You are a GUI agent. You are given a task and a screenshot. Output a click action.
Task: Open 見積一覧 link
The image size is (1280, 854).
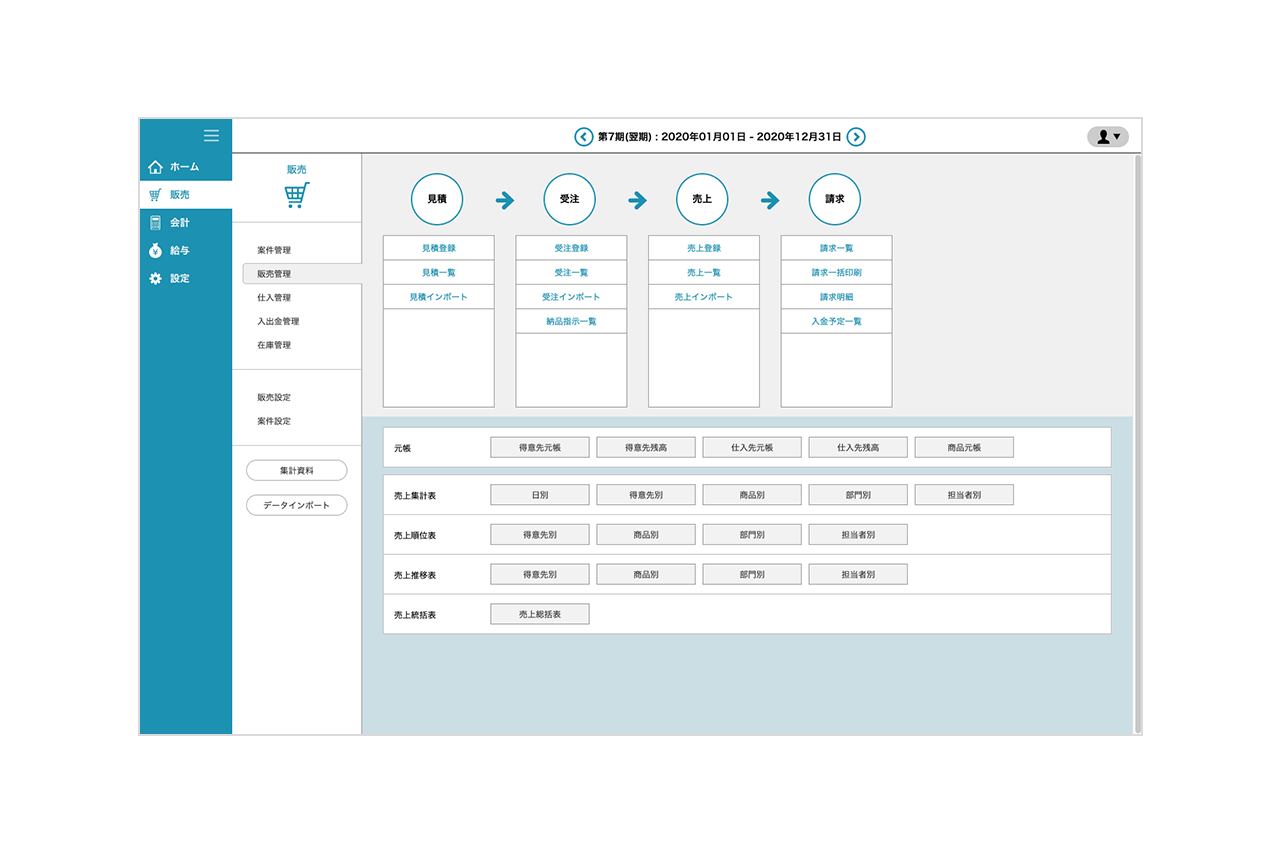pyautogui.click(x=439, y=273)
